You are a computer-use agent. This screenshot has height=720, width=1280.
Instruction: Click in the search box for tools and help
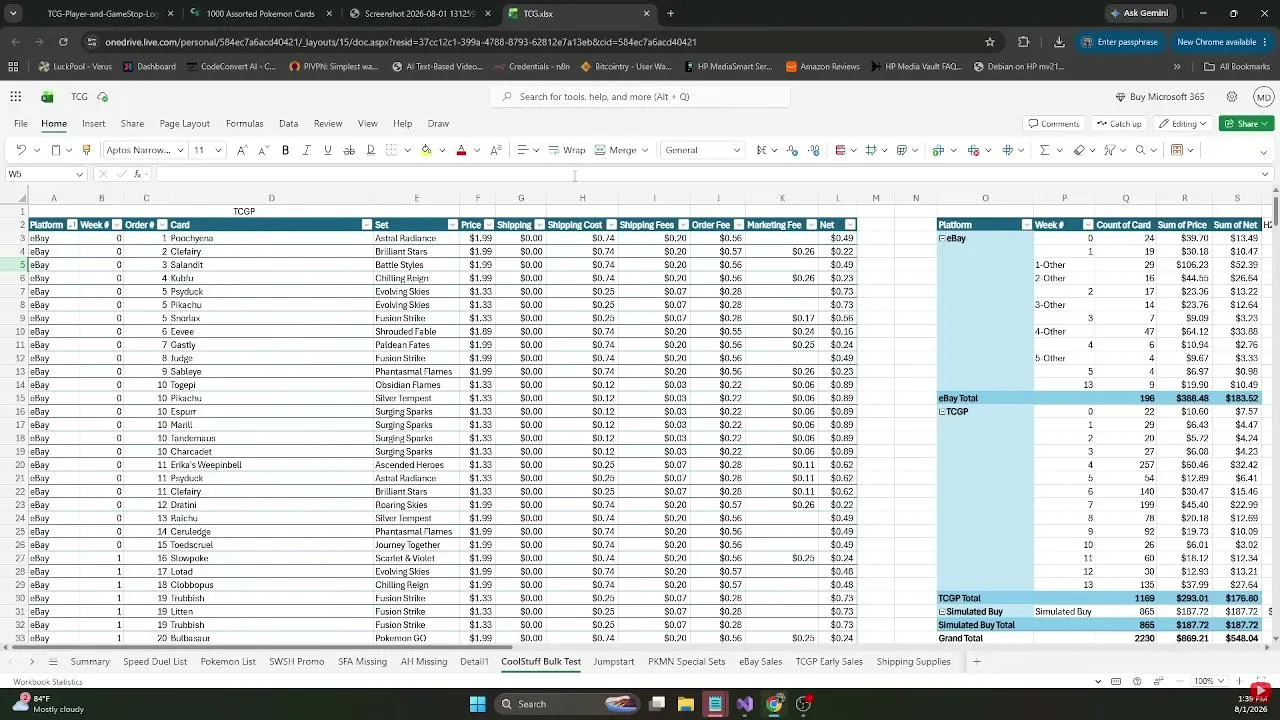tap(640, 97)
